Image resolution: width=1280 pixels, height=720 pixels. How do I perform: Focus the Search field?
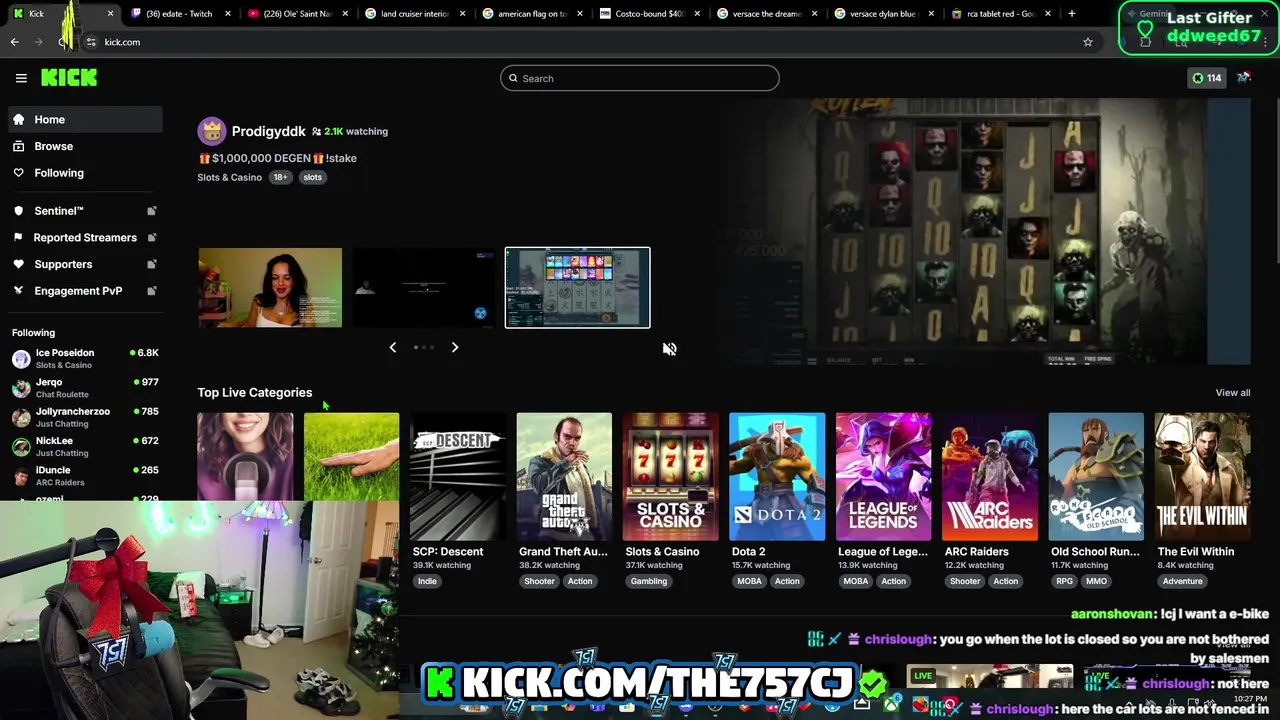[640, 78]
